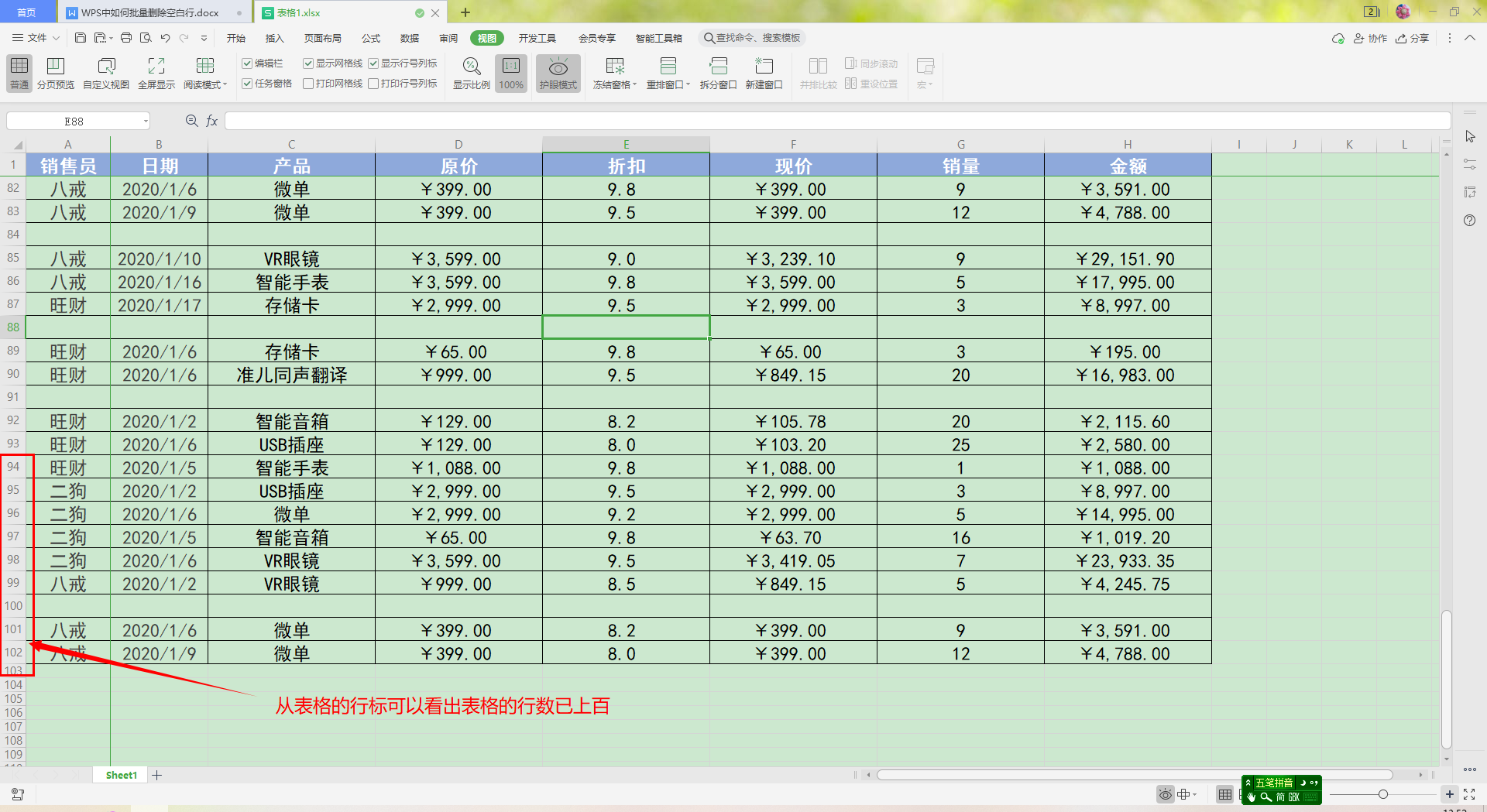
Task: Click the 分享 share button
Action: coord(1413,38)
